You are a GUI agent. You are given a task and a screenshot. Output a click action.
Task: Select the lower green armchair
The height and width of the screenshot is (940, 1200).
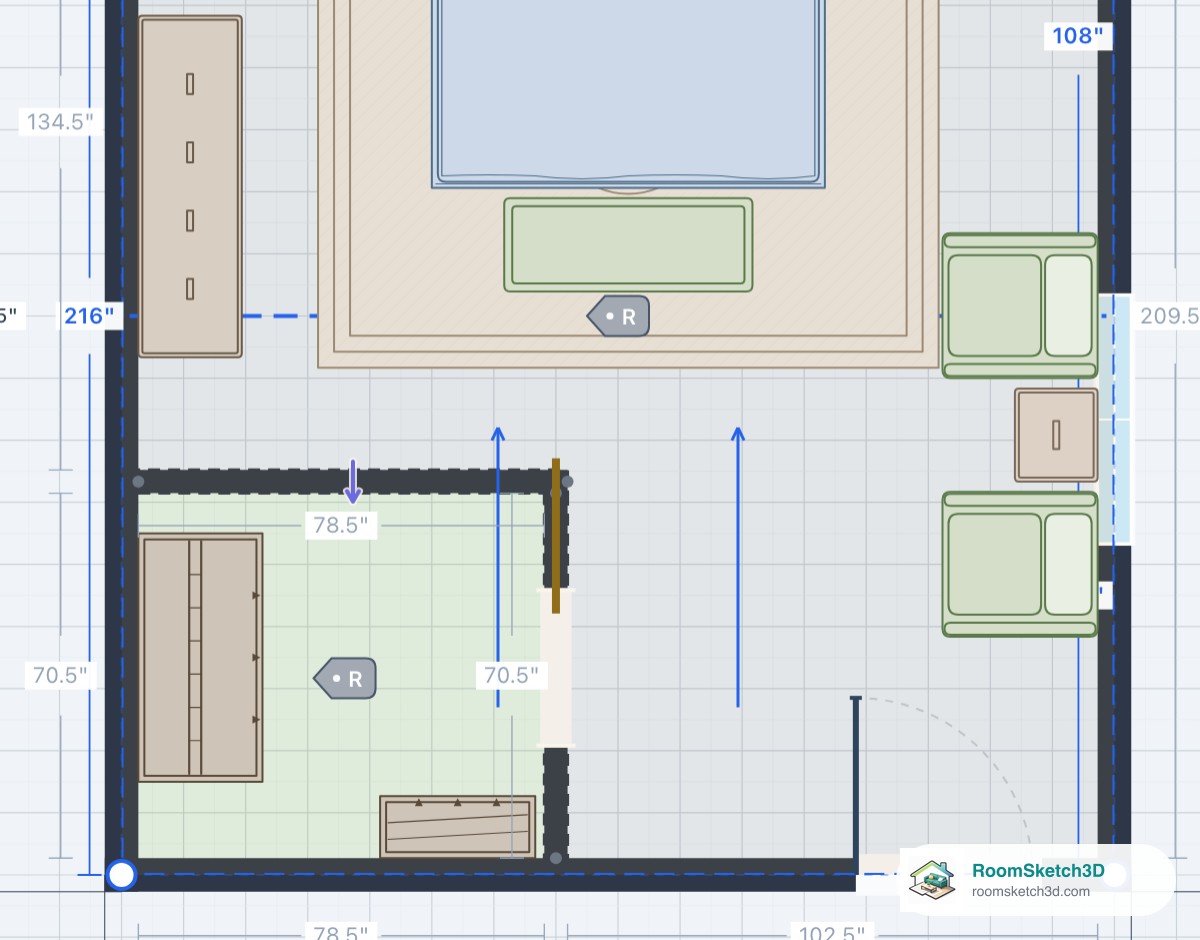tap(1020, 563)
